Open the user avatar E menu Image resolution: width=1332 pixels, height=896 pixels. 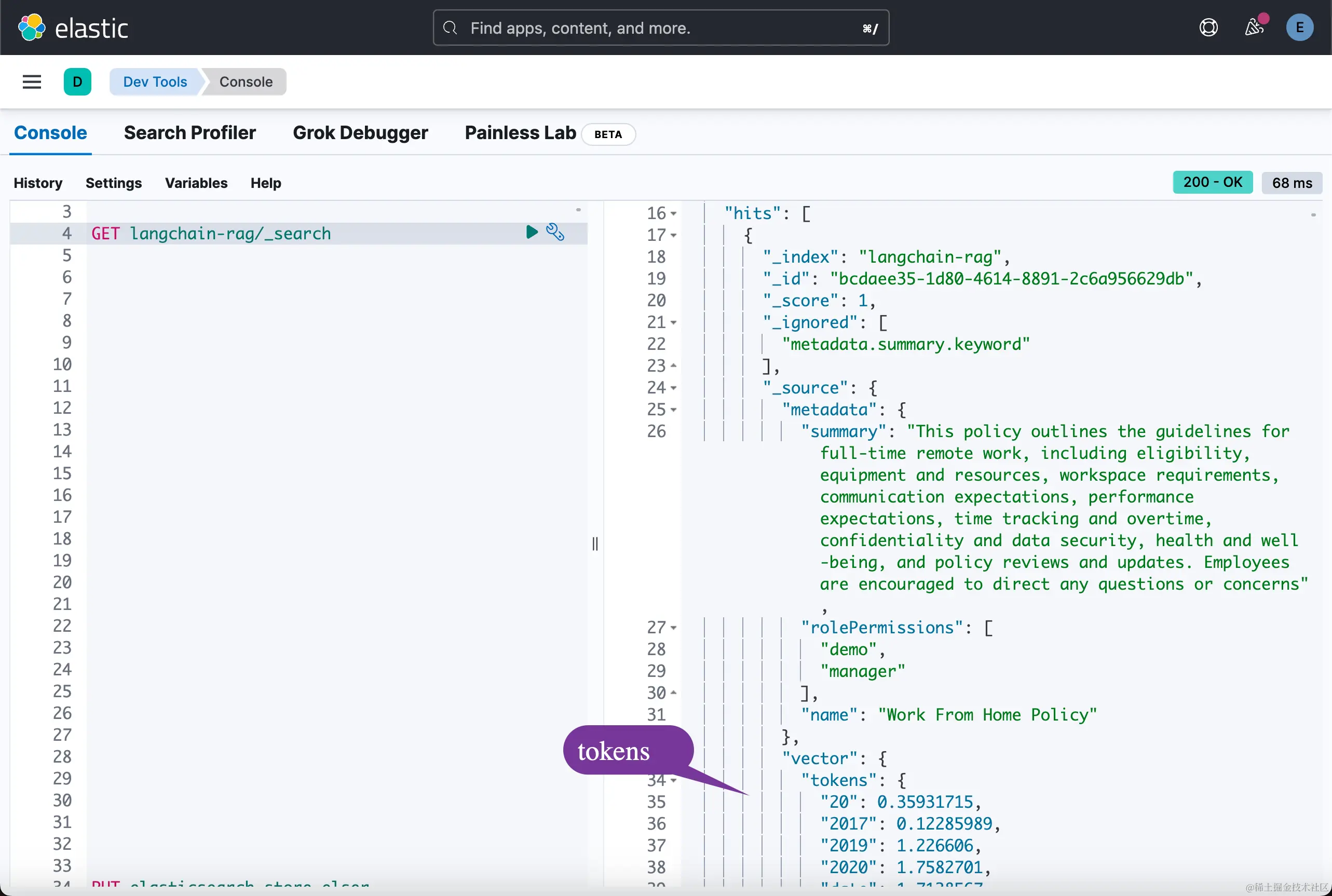coord(1299,28)
